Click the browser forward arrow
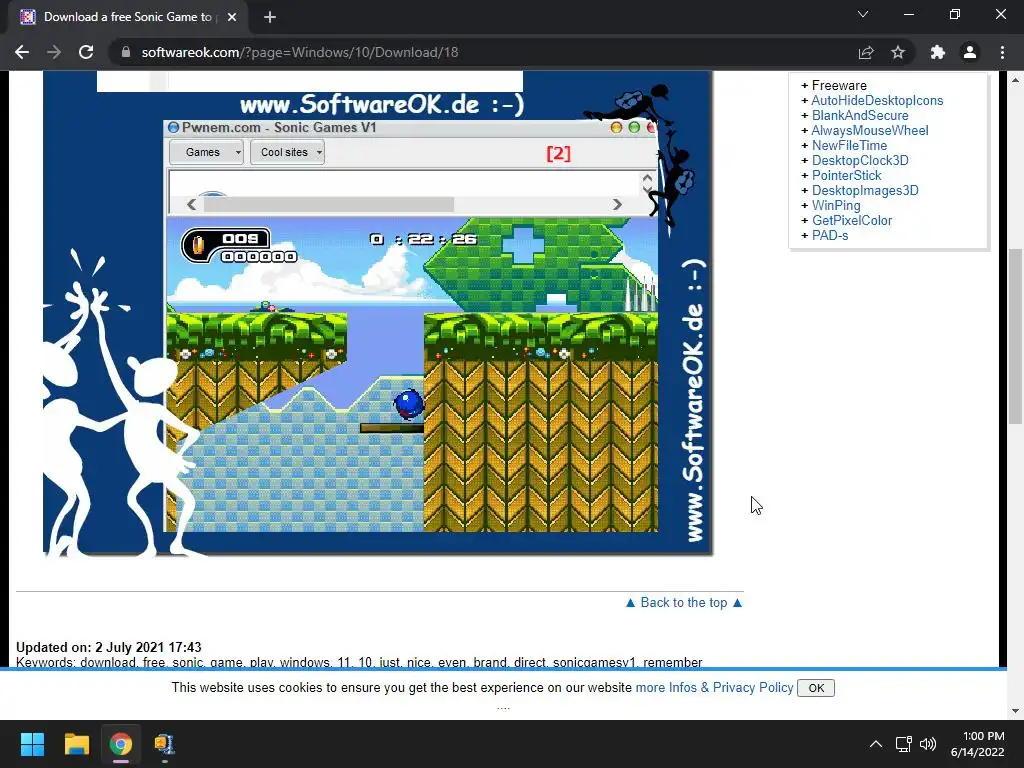This screenshot has height=768, width=1024. (54, 52)
